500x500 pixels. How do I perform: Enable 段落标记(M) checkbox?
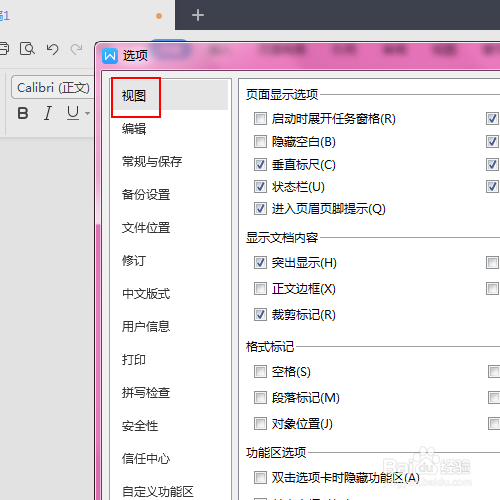click(260, 397)
